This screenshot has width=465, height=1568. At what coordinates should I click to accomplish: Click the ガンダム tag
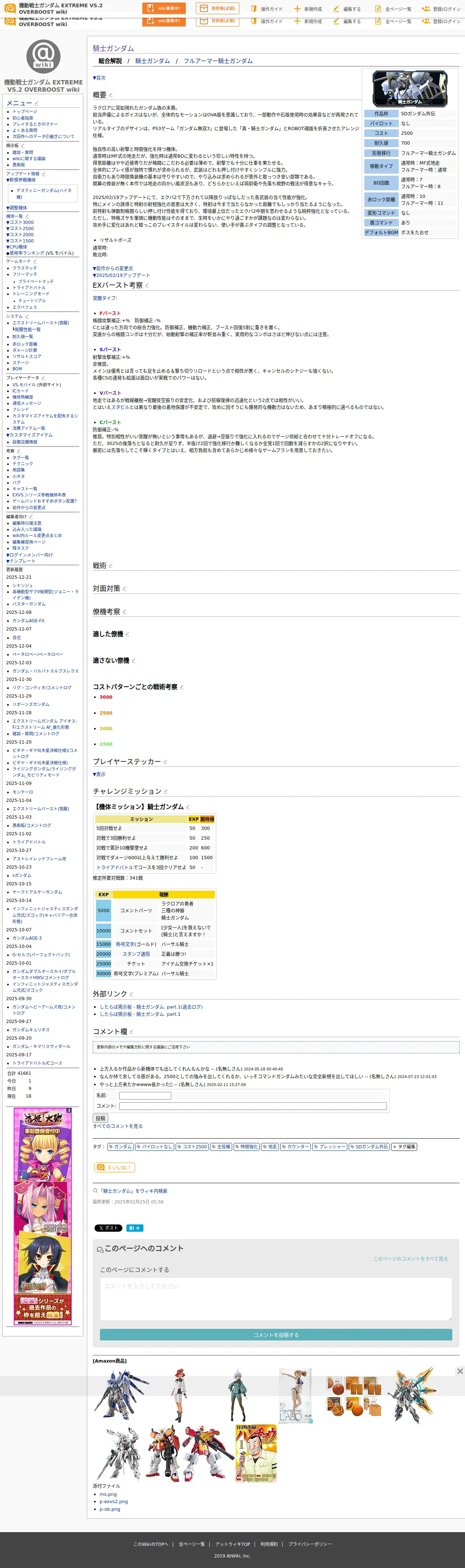121,1147
